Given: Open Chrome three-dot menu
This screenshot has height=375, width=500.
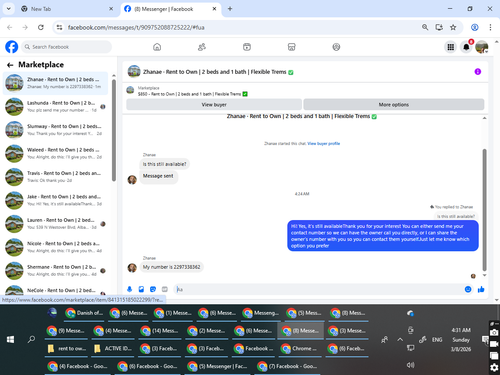Looking at the screenshot, I should click(490, 27).
